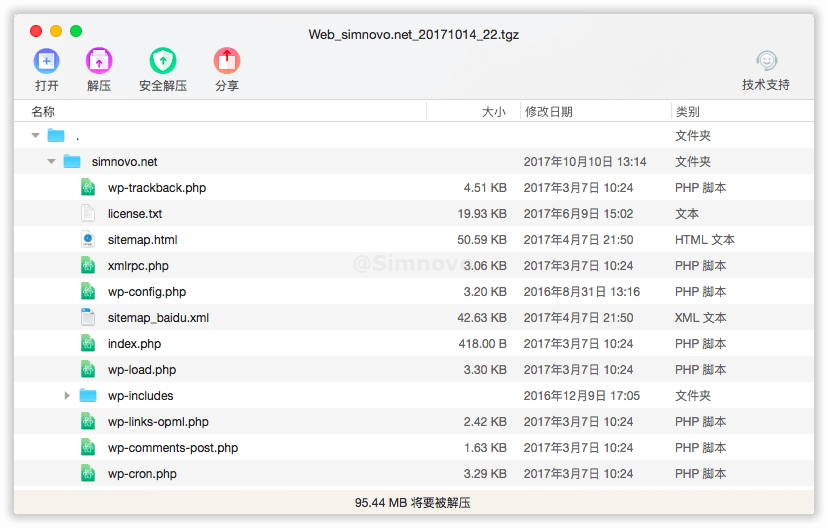Click the wp-includes folder icon
The width and height of the screenshot is (828, 528).
point(88,395)
